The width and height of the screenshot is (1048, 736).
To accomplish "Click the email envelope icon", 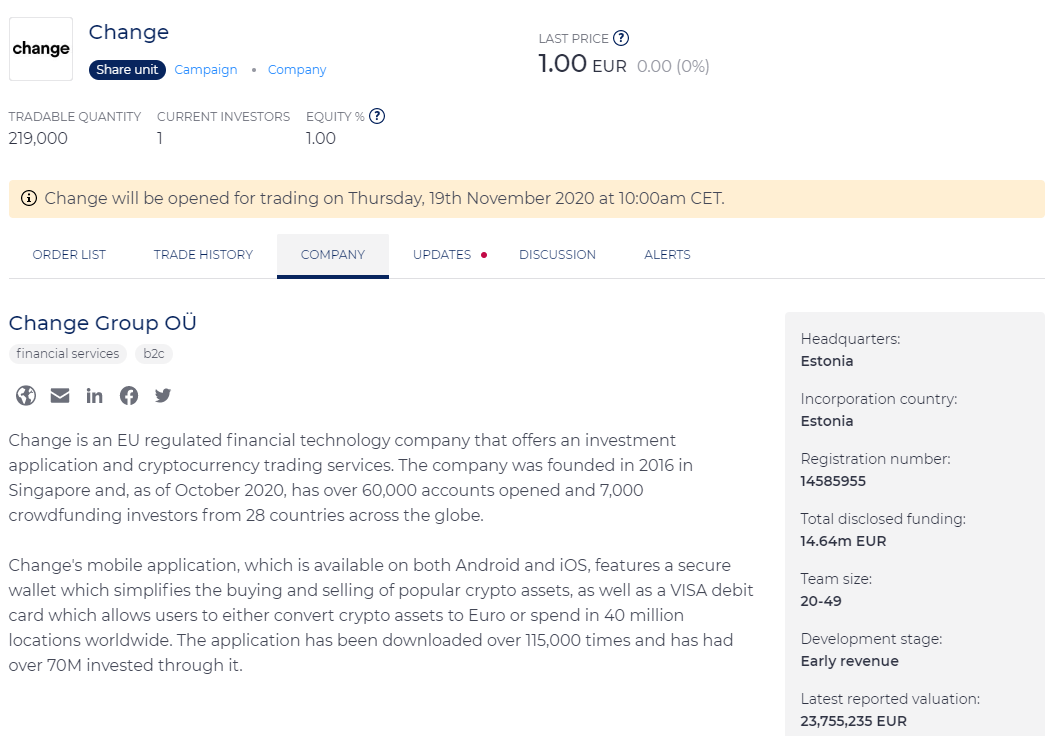I will [x=60, y=395].
